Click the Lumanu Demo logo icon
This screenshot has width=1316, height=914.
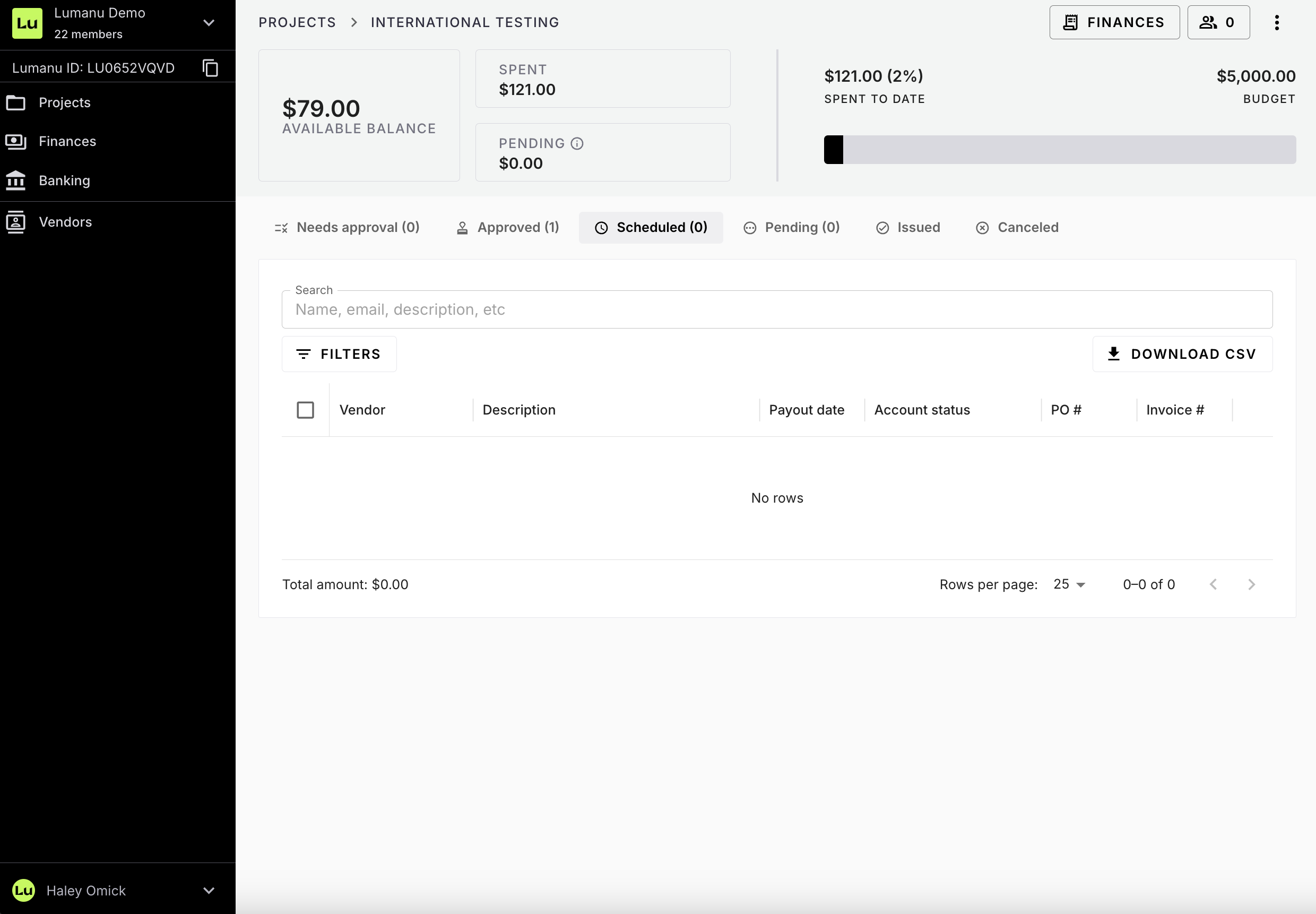pos(27,23)
